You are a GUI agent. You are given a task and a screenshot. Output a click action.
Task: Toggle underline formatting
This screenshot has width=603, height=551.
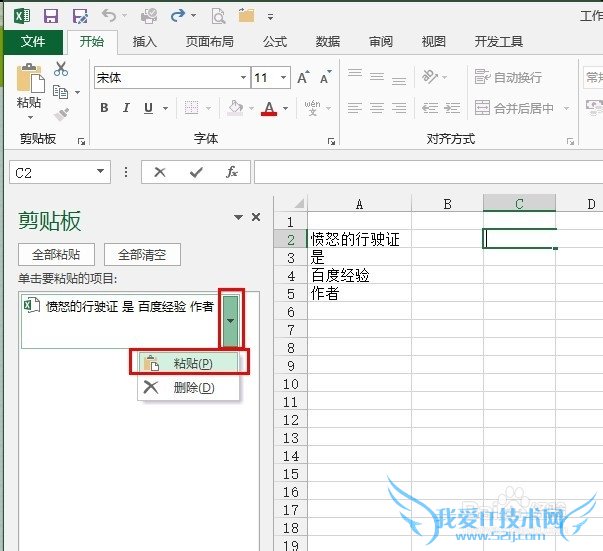tap(148, 108)
